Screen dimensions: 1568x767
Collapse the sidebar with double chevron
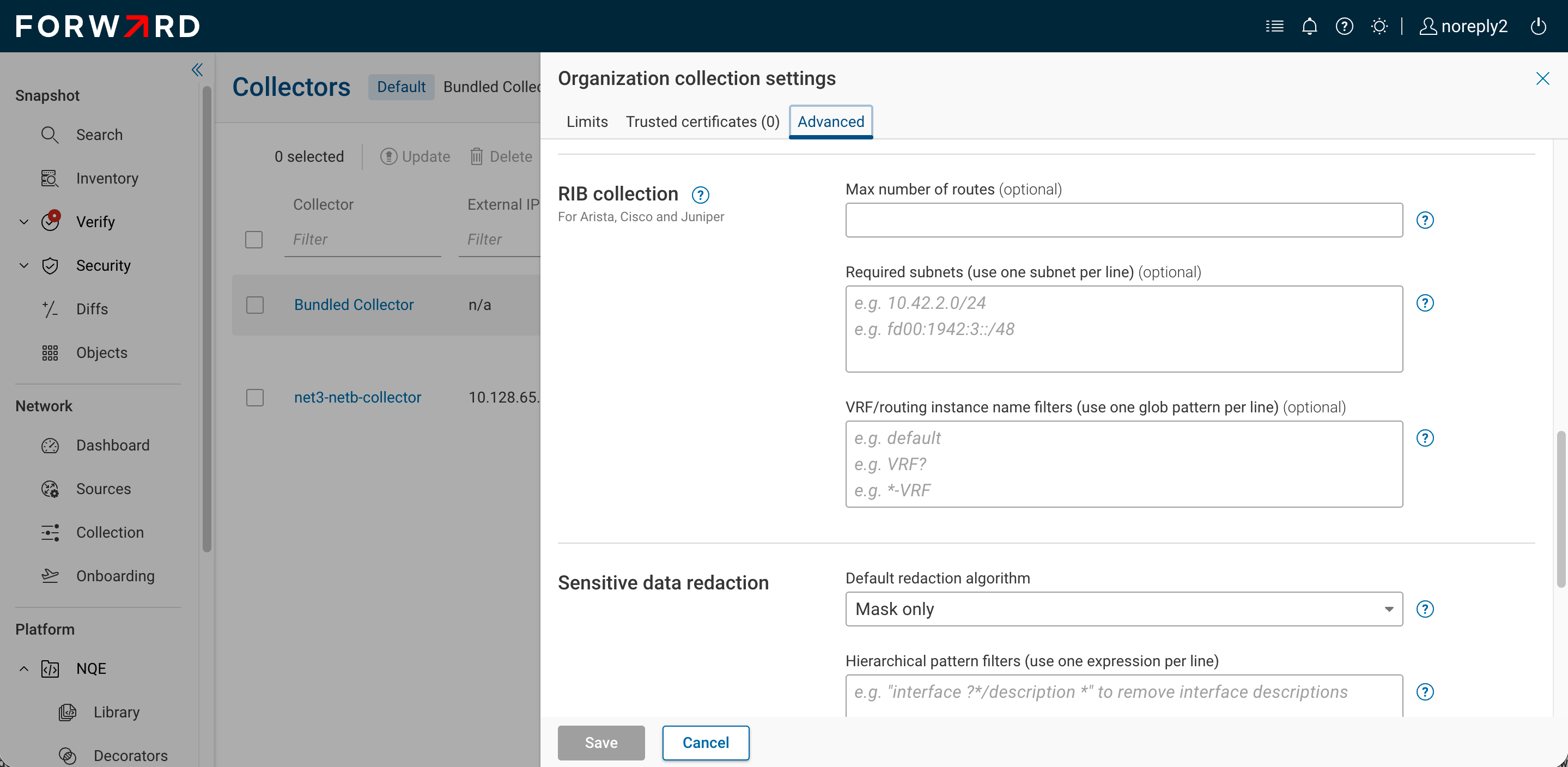click(197, 69)
